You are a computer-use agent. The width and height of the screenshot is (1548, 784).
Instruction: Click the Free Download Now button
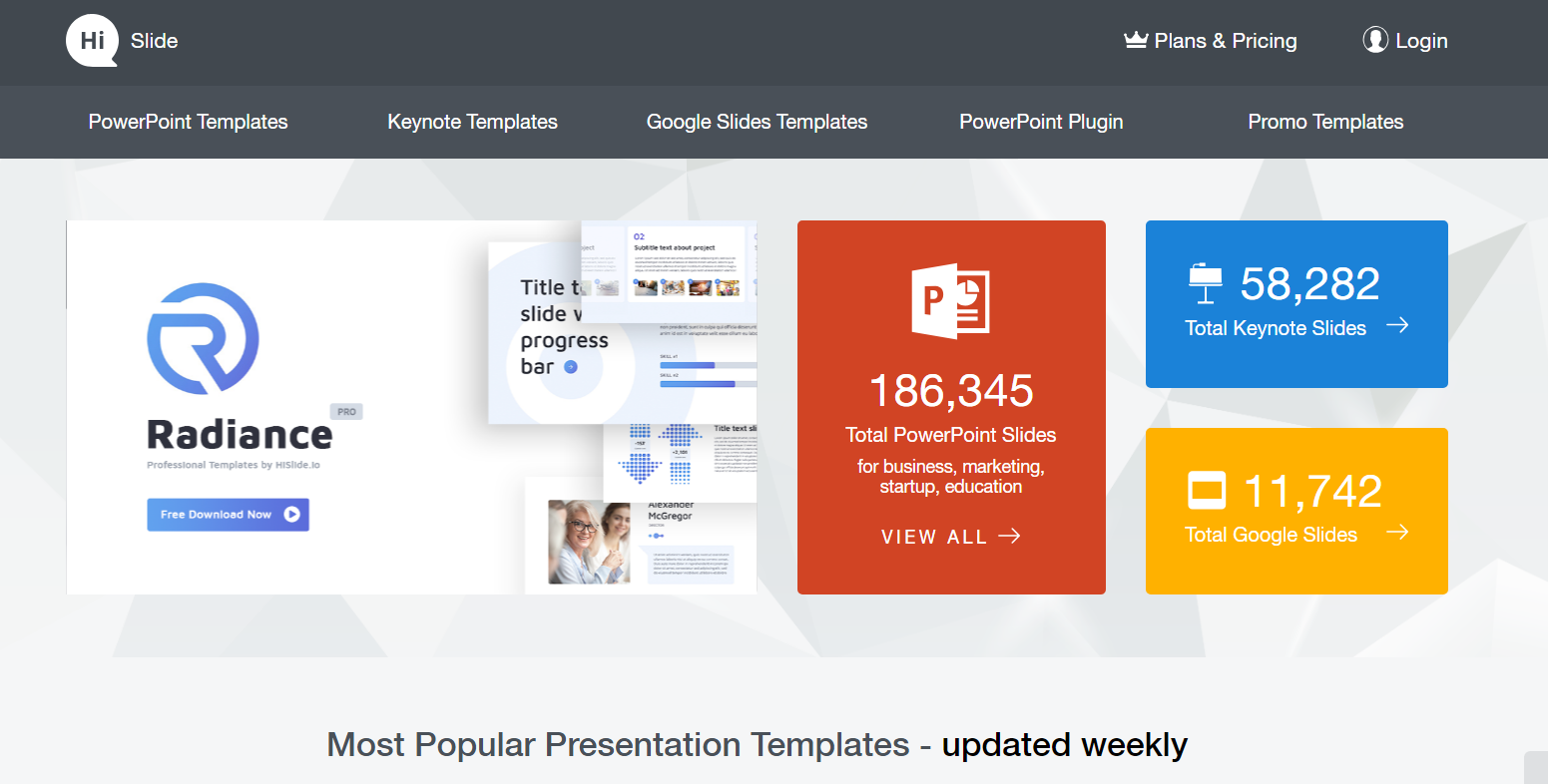coord(228,515)
